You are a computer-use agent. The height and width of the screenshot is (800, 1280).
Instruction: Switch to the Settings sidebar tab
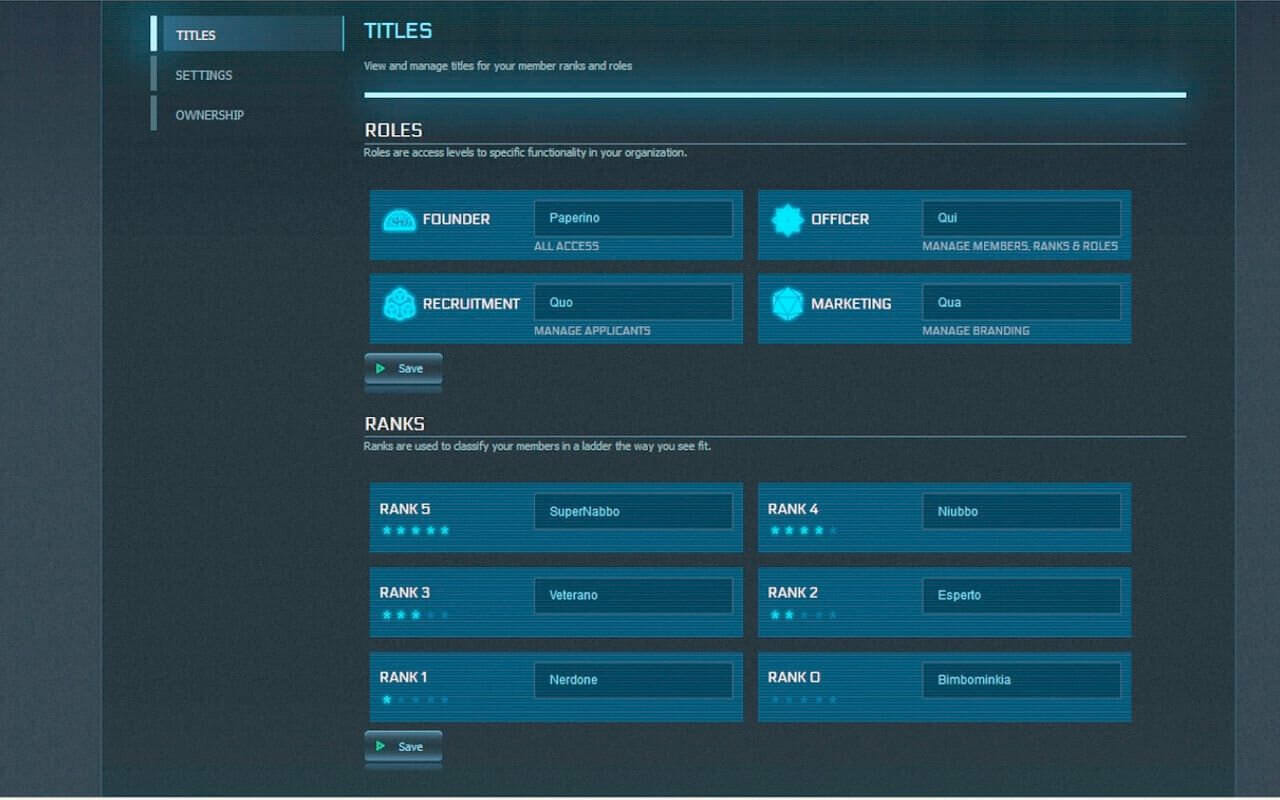(204, 75)
